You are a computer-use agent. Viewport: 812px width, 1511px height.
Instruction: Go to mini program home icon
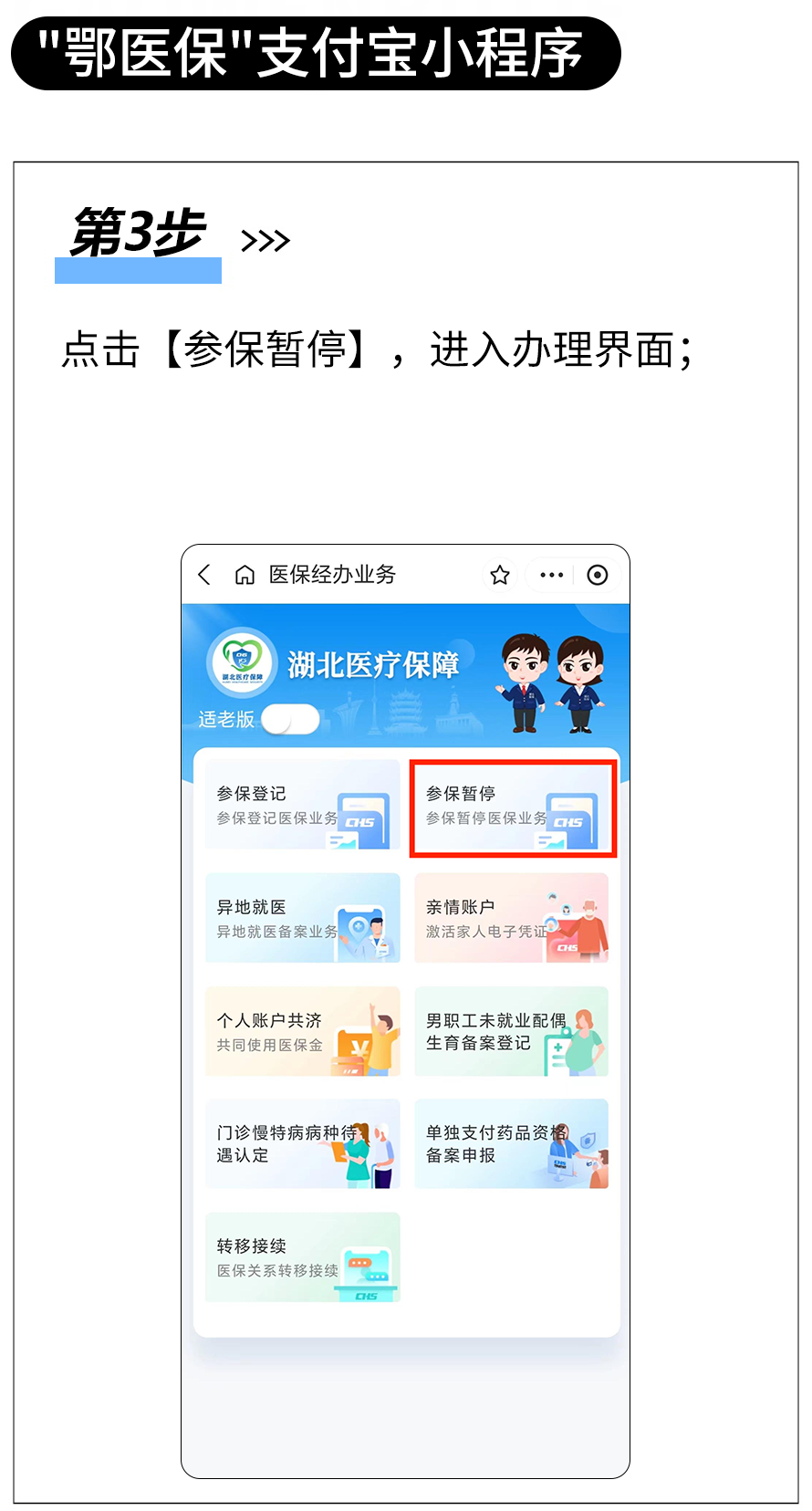click(x=245, y=575)
